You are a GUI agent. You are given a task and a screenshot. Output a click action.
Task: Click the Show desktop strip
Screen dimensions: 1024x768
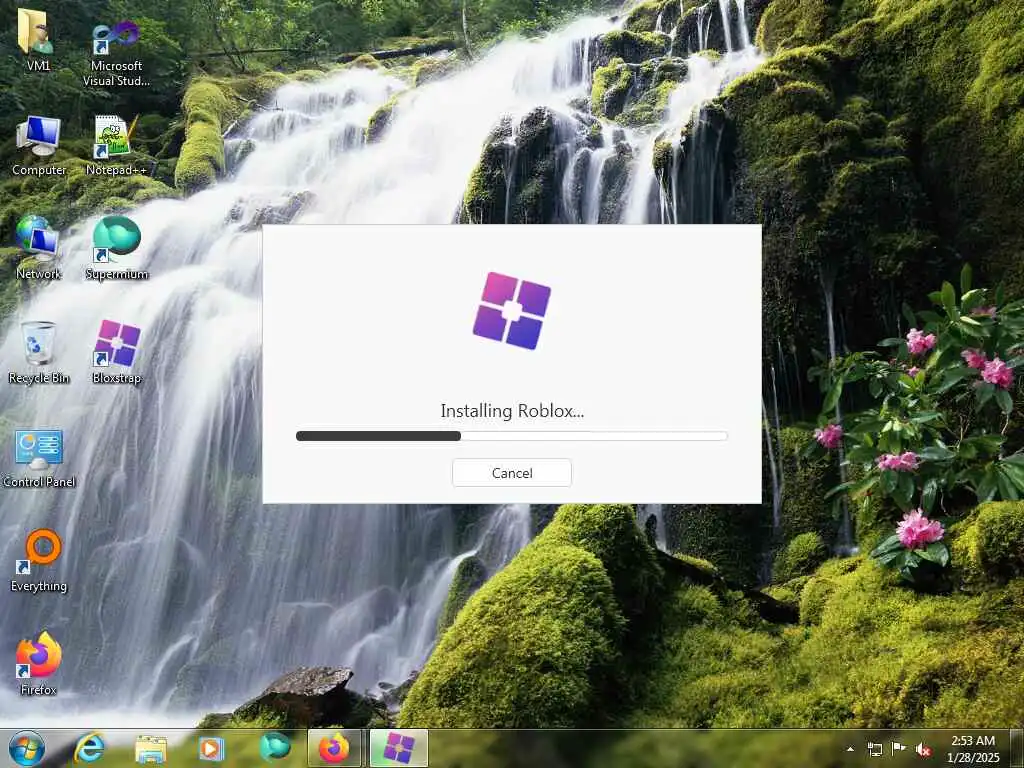(x=1016, y=748)
